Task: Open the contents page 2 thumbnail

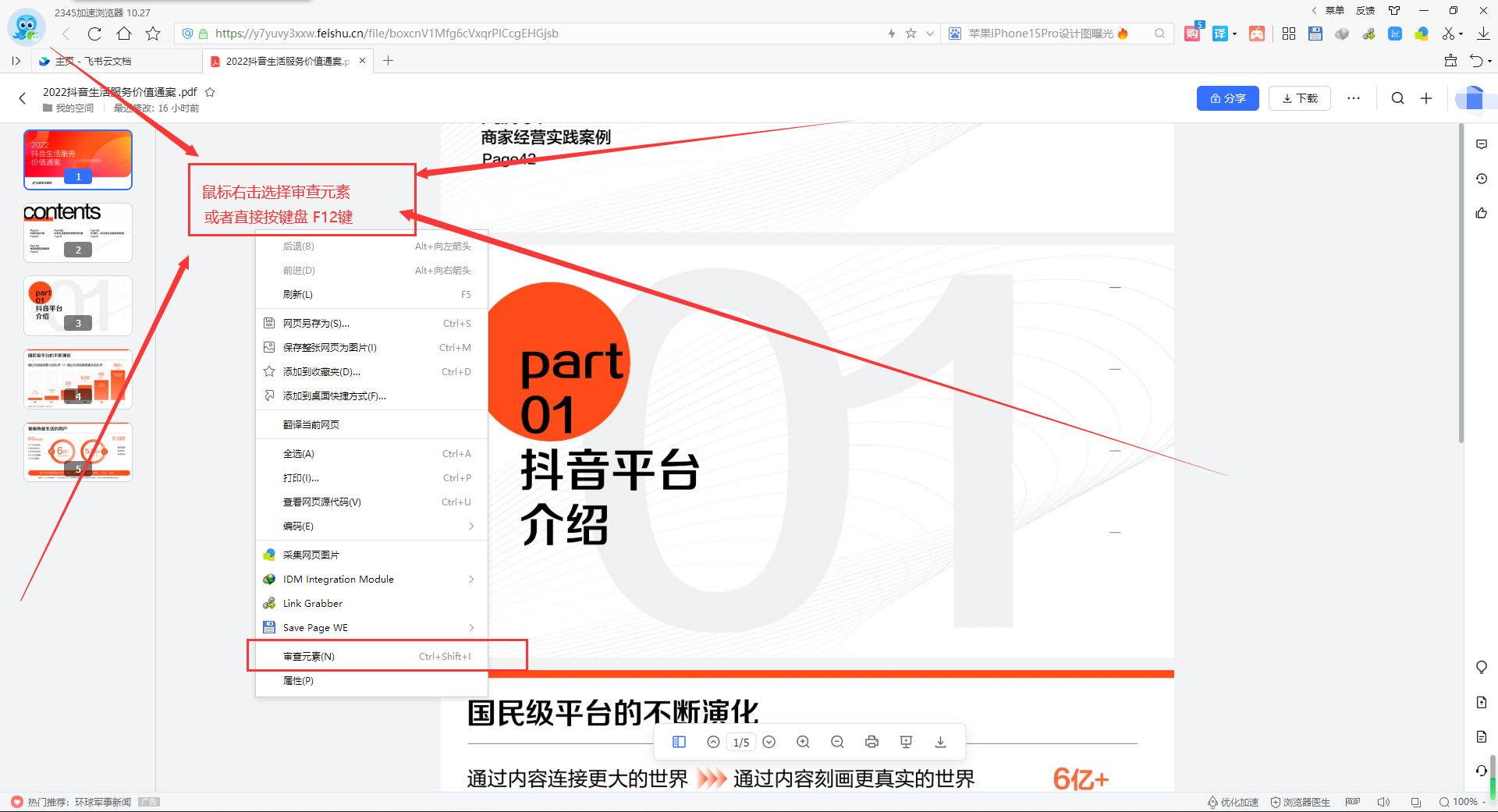Action: [78, 232]
